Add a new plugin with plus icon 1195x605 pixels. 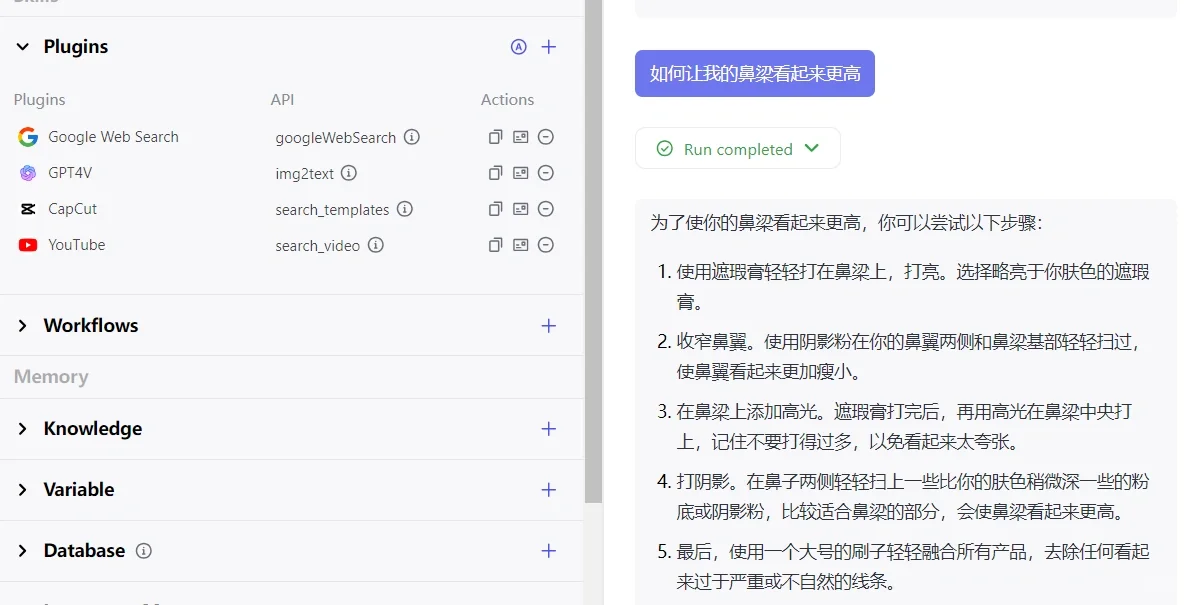[x=549, y=47]
